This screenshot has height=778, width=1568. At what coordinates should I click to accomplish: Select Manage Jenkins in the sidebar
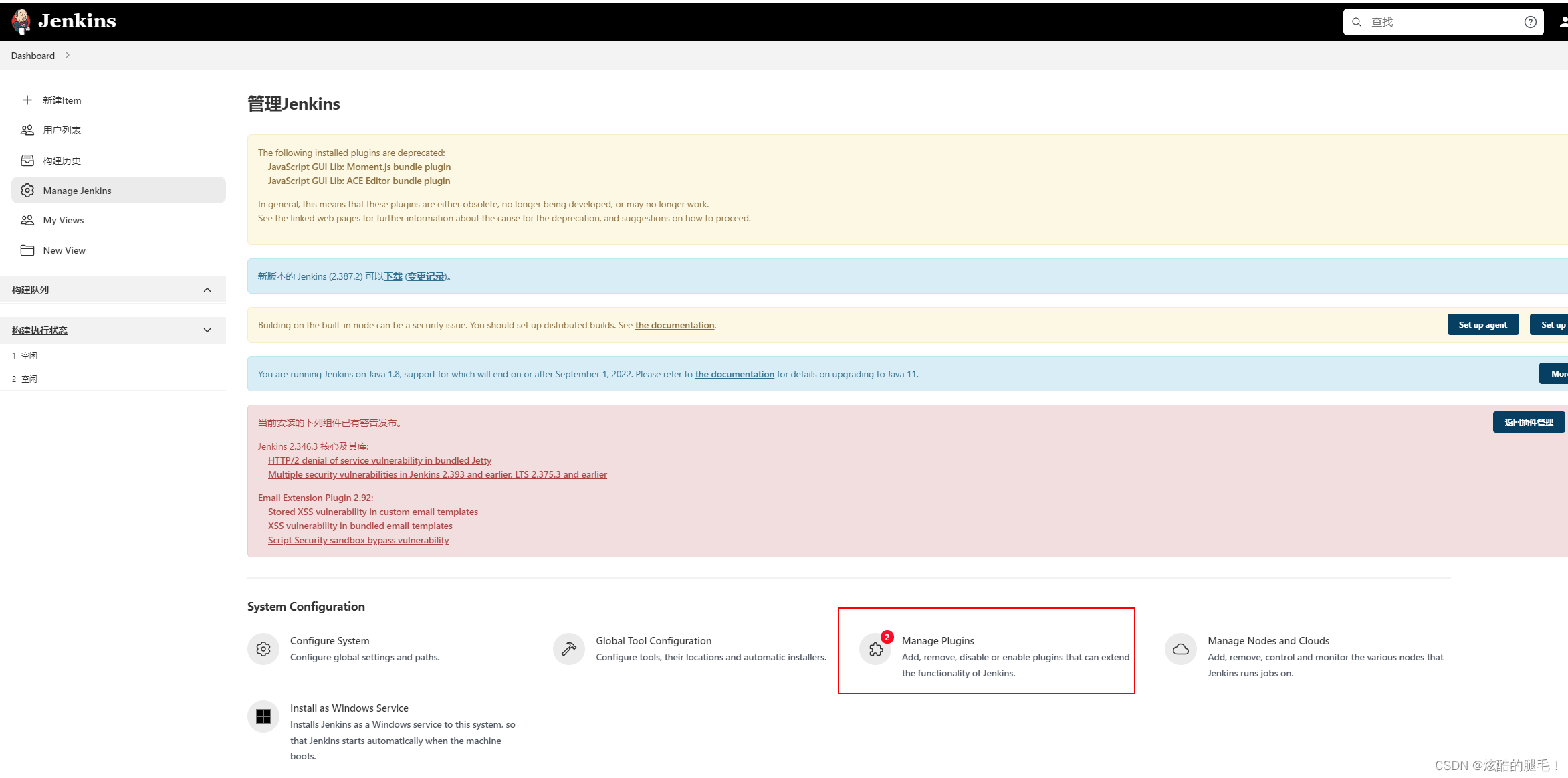(118, 190)
